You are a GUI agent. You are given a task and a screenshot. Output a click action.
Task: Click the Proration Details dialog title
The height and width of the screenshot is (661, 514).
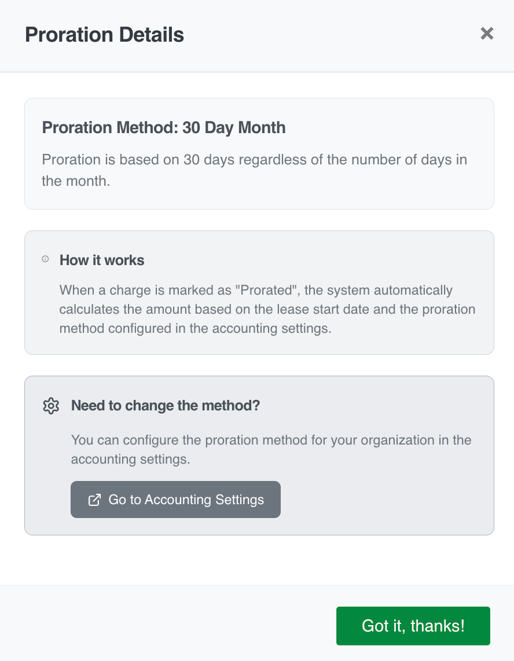[104, 35]
